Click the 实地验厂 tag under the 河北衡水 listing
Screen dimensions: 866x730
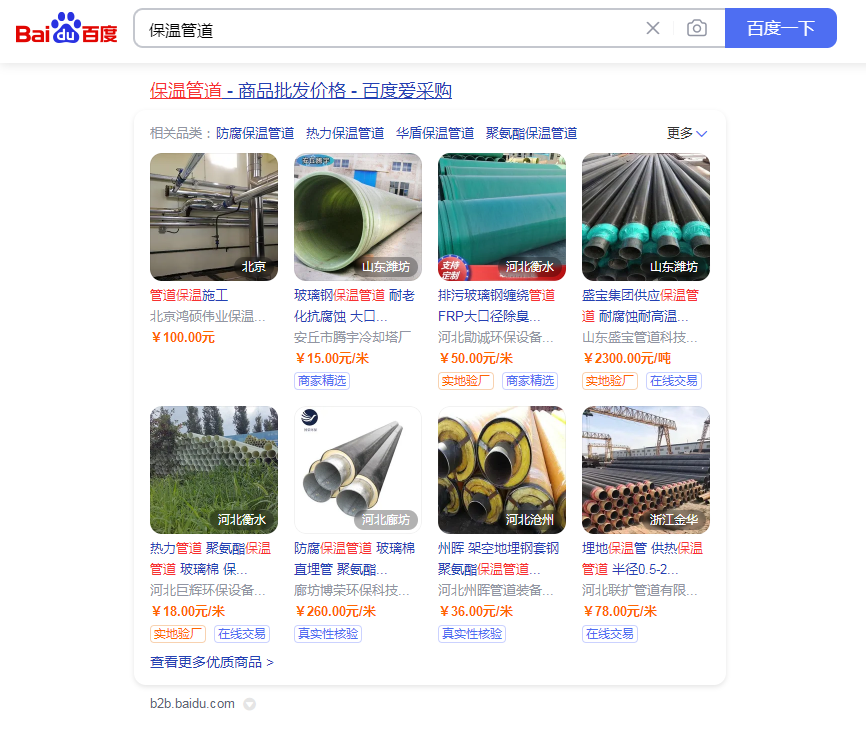point(178,633)
